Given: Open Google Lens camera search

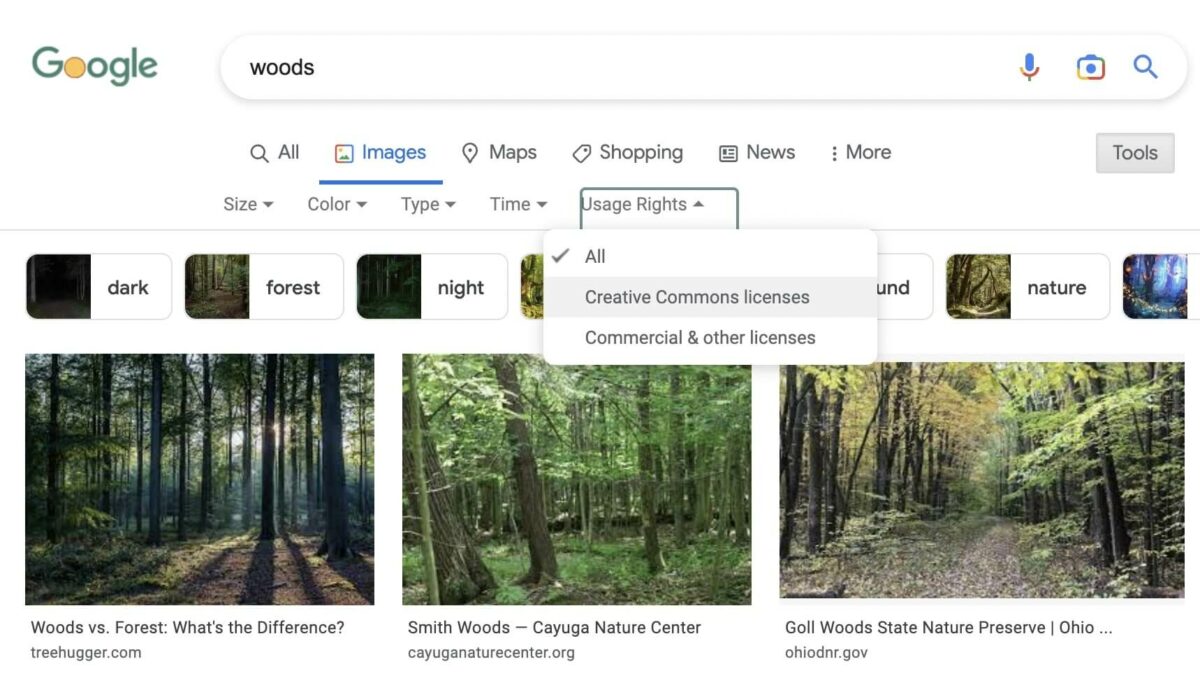Looking at the screenshot, I should pyautogui.click(x=1090, y=66).
